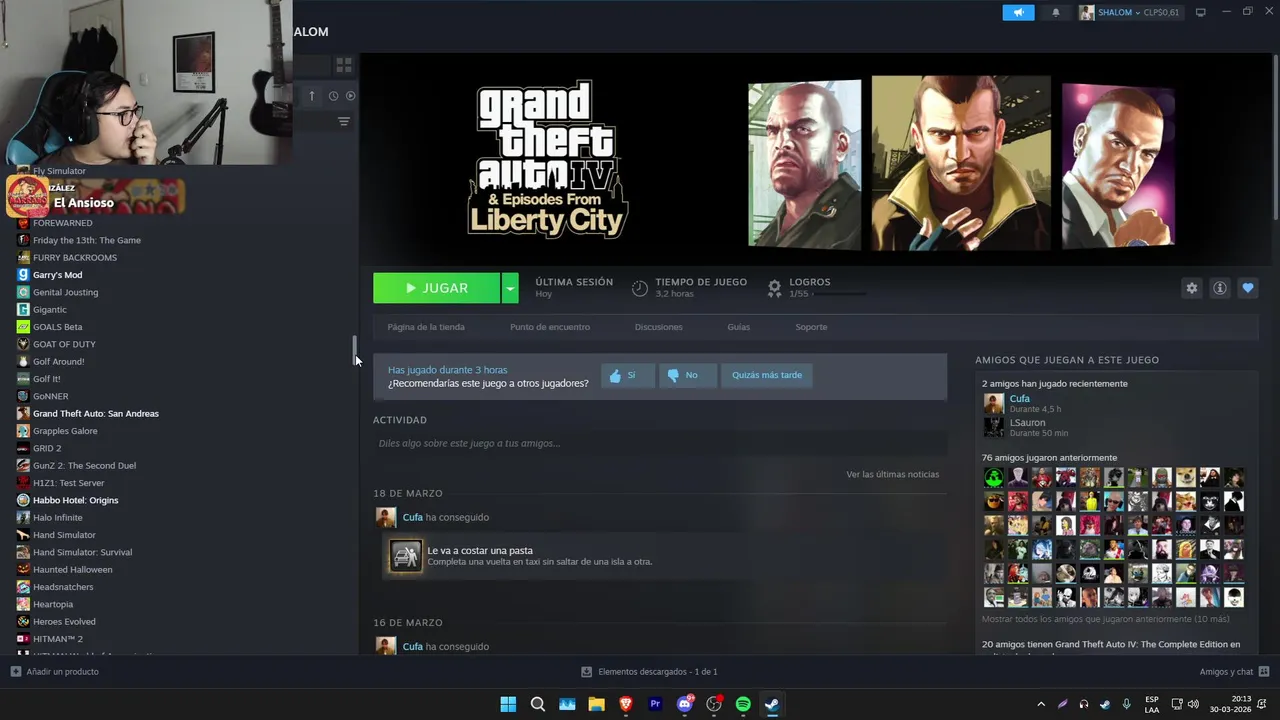Viewport: 1280px width, 720px height.
Task: Open the Guías tab
Action: (x=739, y=327)
